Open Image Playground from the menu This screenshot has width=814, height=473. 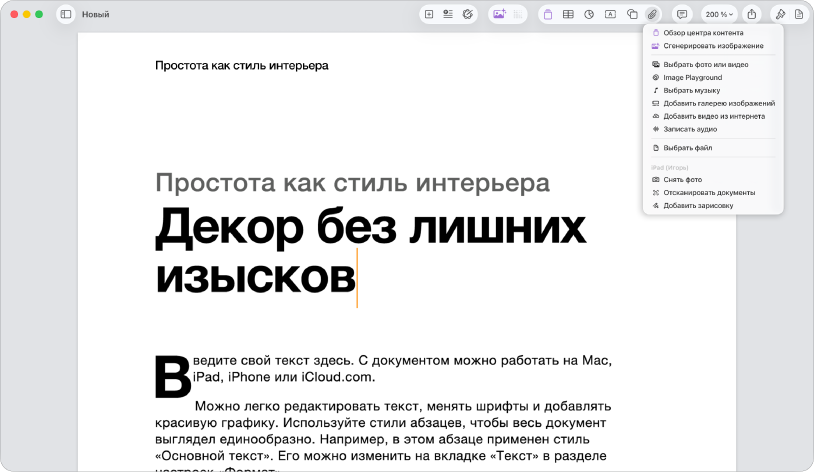[713, 77]
